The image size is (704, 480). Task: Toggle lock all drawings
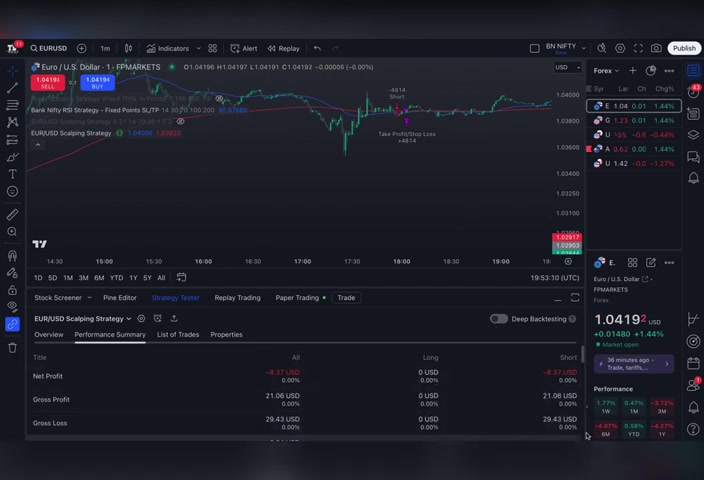point(12,290)
